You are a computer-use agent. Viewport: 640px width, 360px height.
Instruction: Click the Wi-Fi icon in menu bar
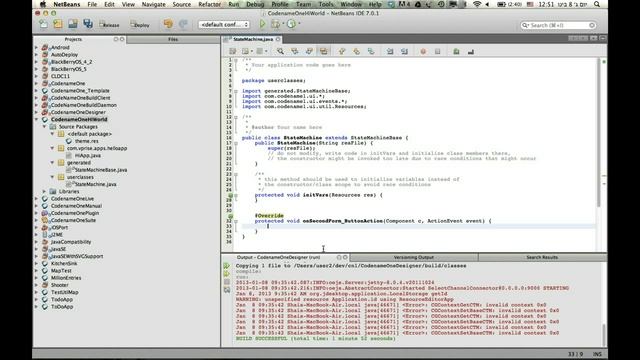(x=477, y=4)
